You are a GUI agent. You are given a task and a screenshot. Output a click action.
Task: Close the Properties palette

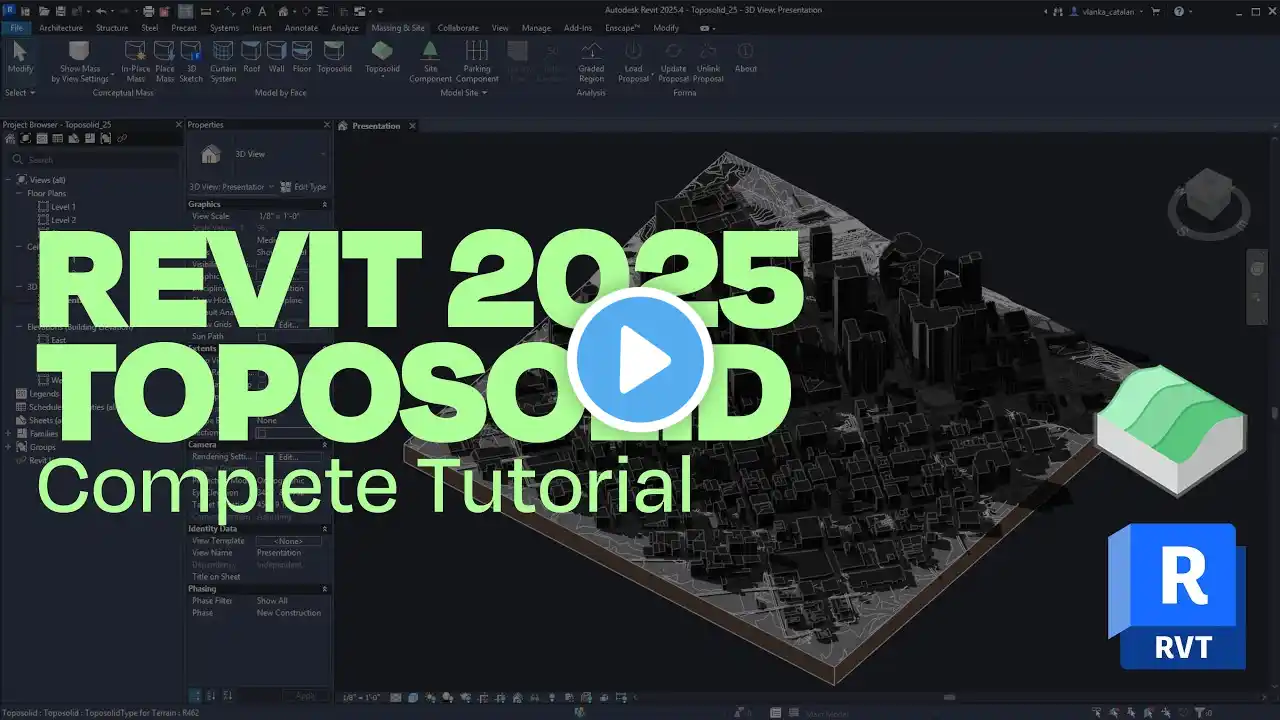326,125
